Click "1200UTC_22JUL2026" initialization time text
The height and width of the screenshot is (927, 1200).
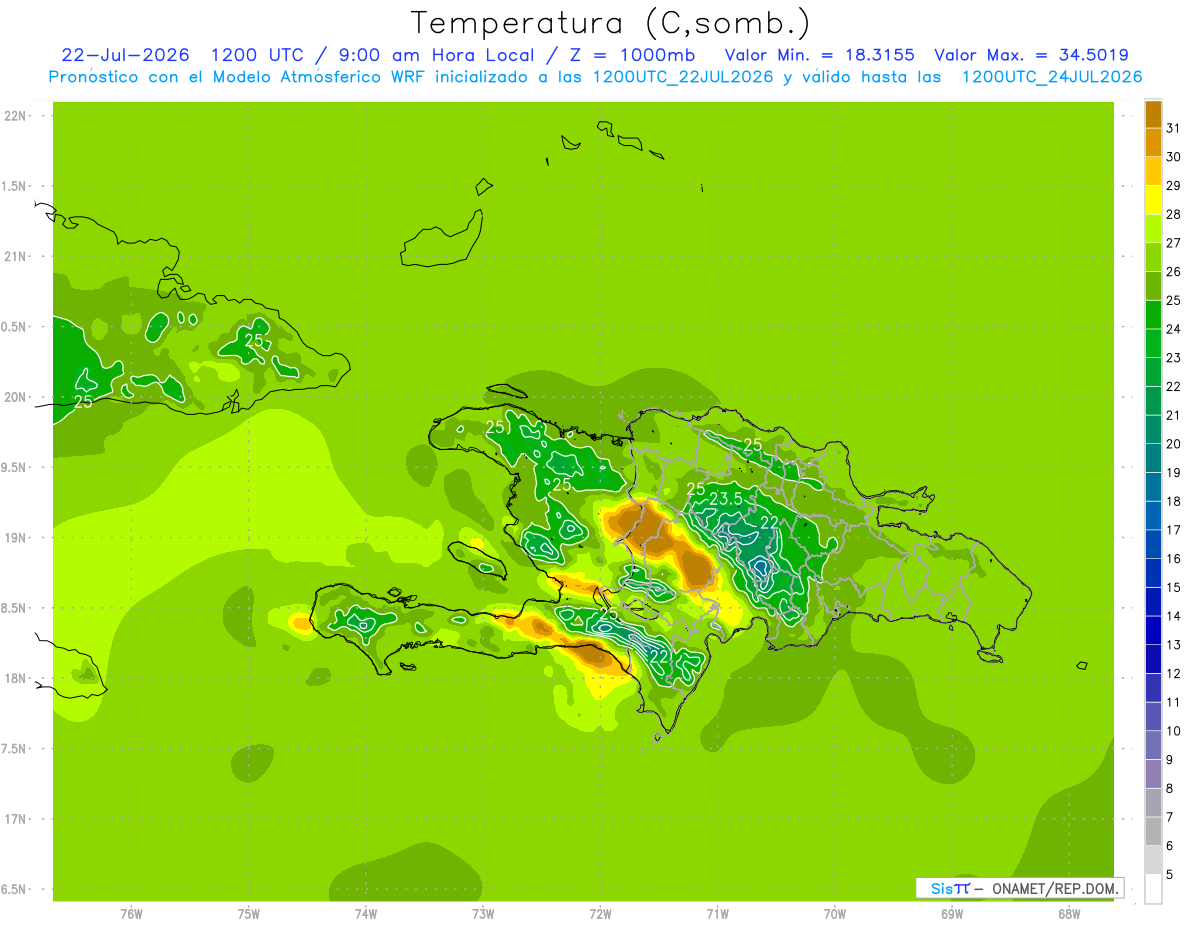click(x=683, y=77)
